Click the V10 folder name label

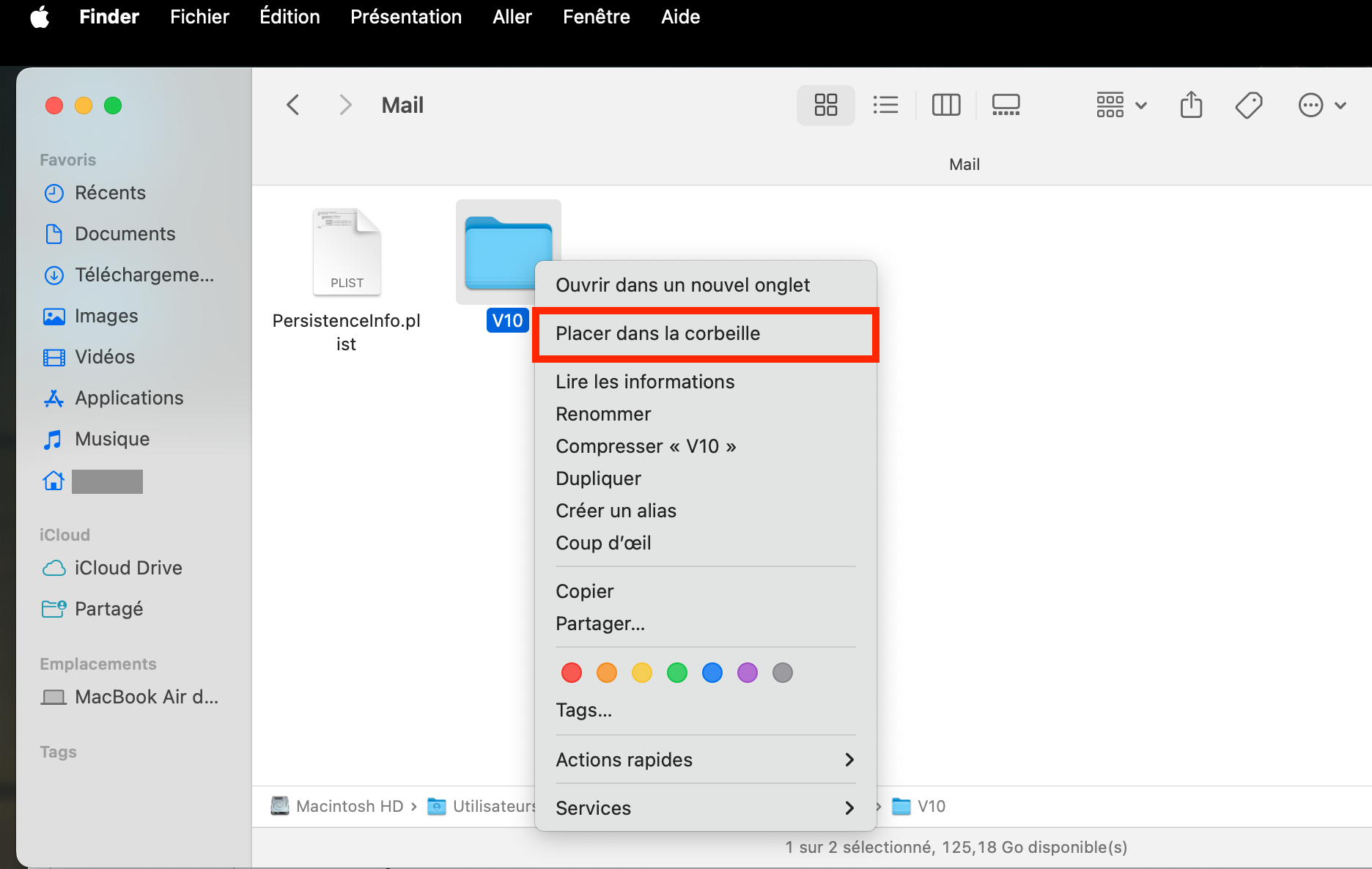point(507,320)
